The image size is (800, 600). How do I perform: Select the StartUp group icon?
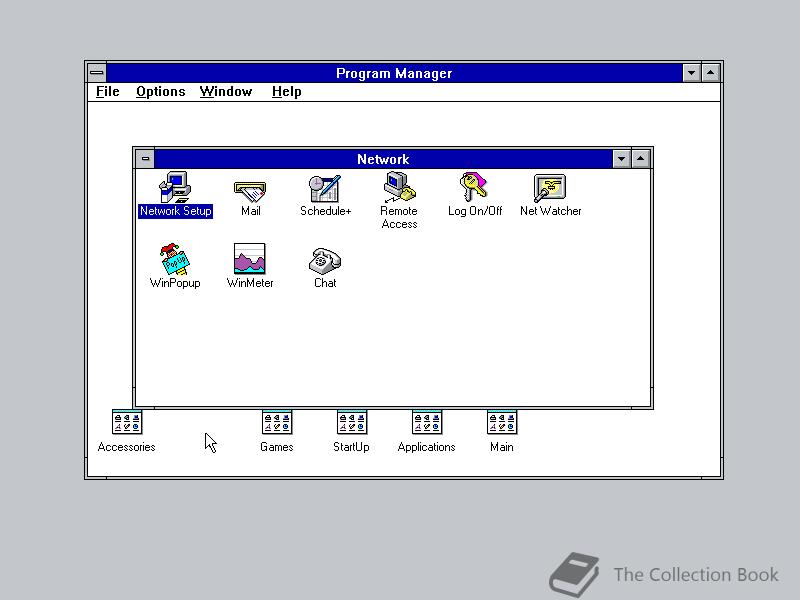352,422
